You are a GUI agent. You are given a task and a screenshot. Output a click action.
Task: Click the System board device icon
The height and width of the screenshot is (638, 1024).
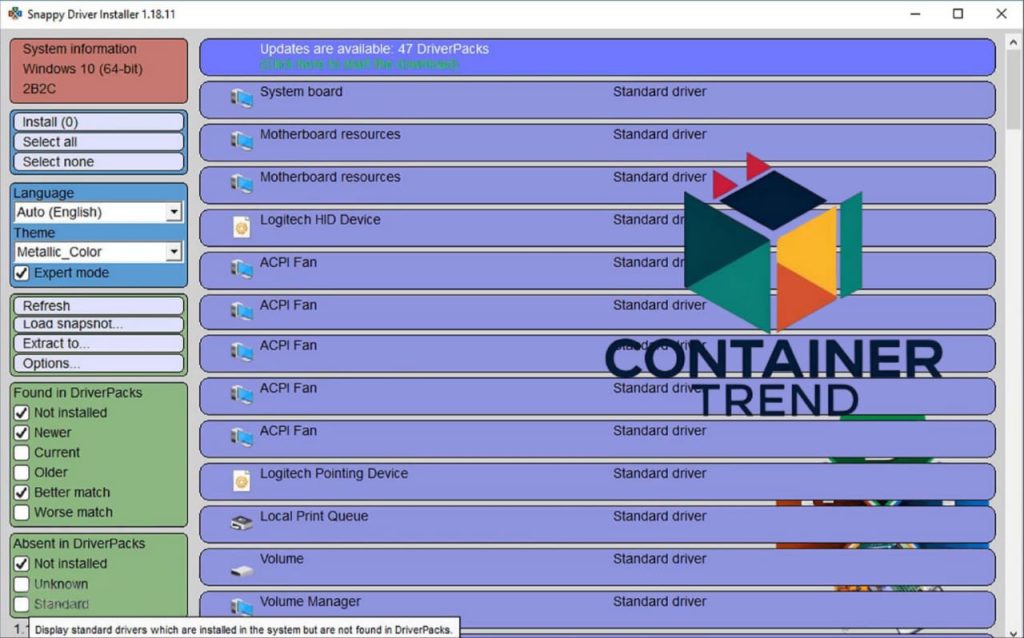tap(242, 99)
